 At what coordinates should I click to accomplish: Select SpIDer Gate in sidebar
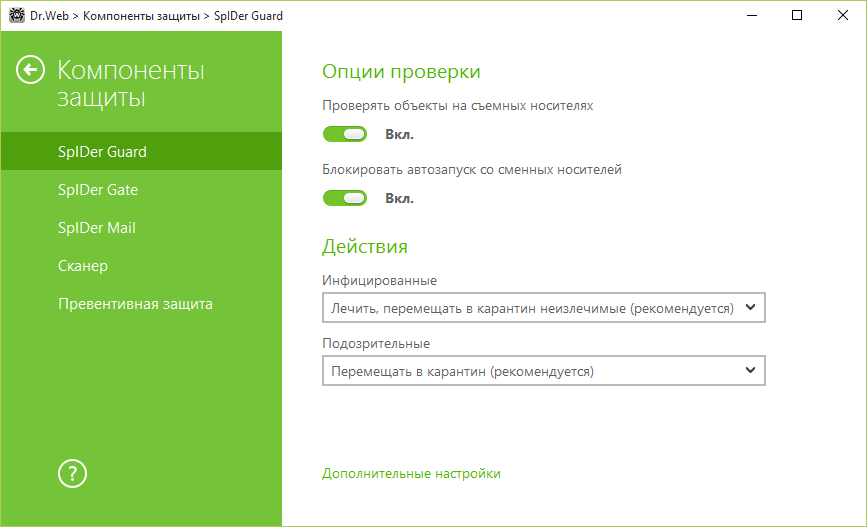[x=142, y=189]
